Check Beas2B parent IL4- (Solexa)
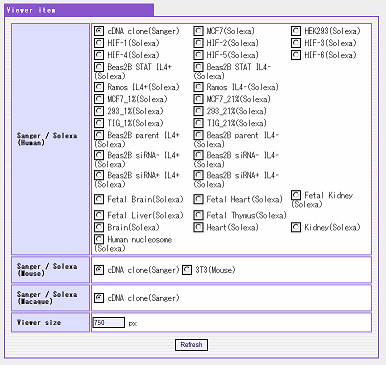This screenshot has height=365, width=386. click(x=198, y=135)
